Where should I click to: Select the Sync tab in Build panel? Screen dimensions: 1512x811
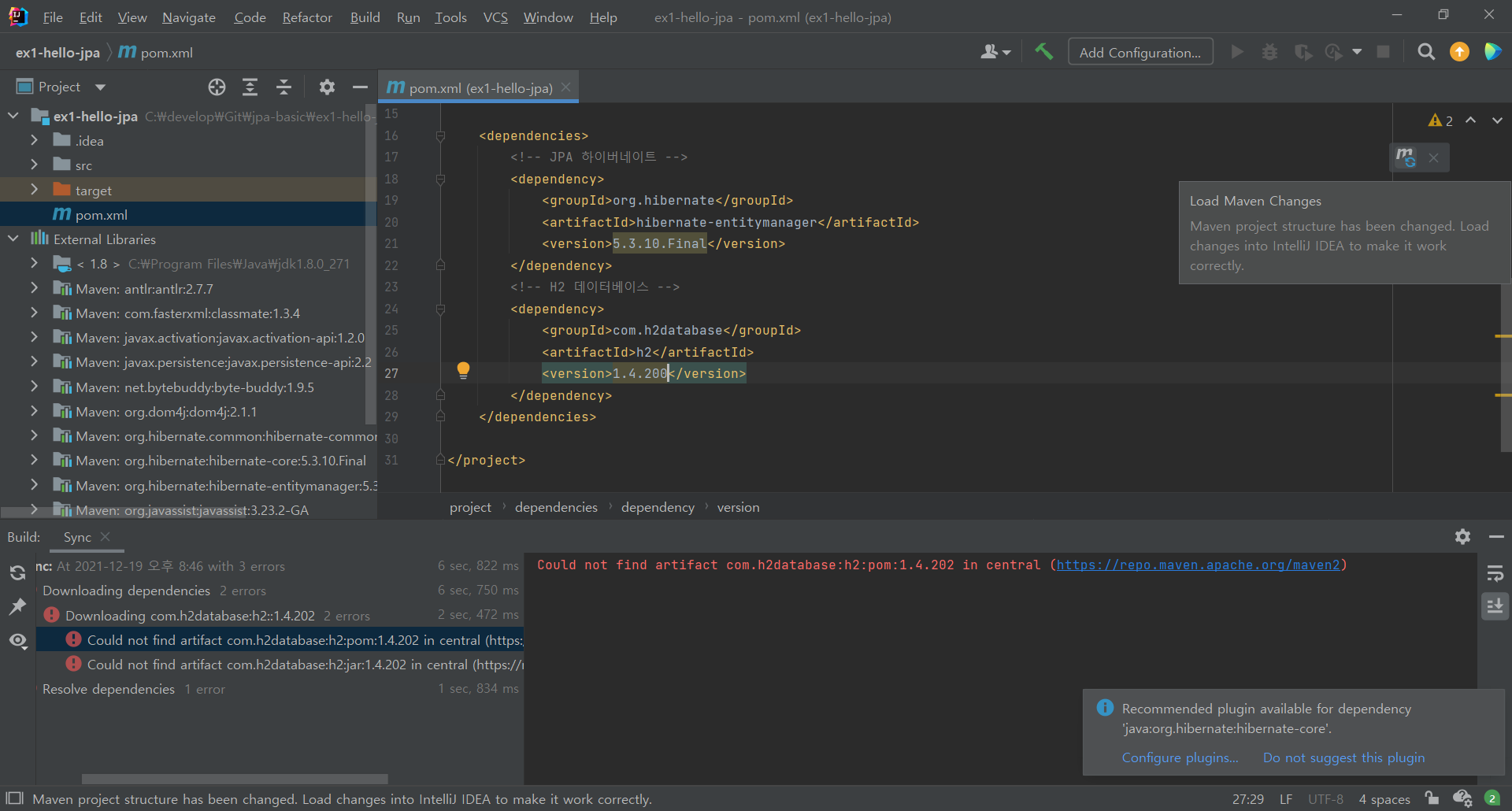(x=77, y=537)
